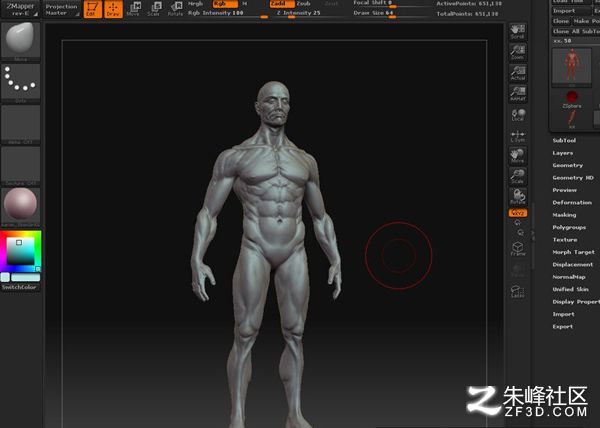Expand the Deformation subpalette
Image resolution: width=600 pixels, height=428 pixels.
point(572,202)
